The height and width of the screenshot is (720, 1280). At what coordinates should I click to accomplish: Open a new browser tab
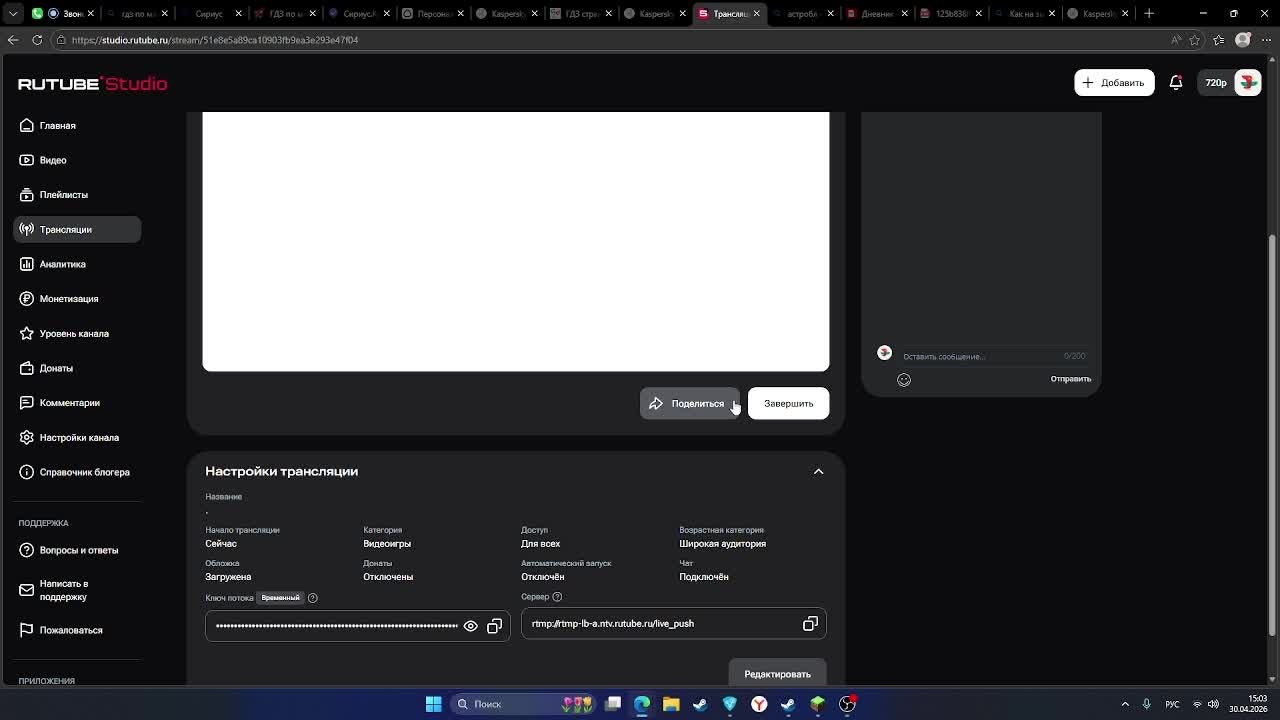click(x=1149, y=13)
